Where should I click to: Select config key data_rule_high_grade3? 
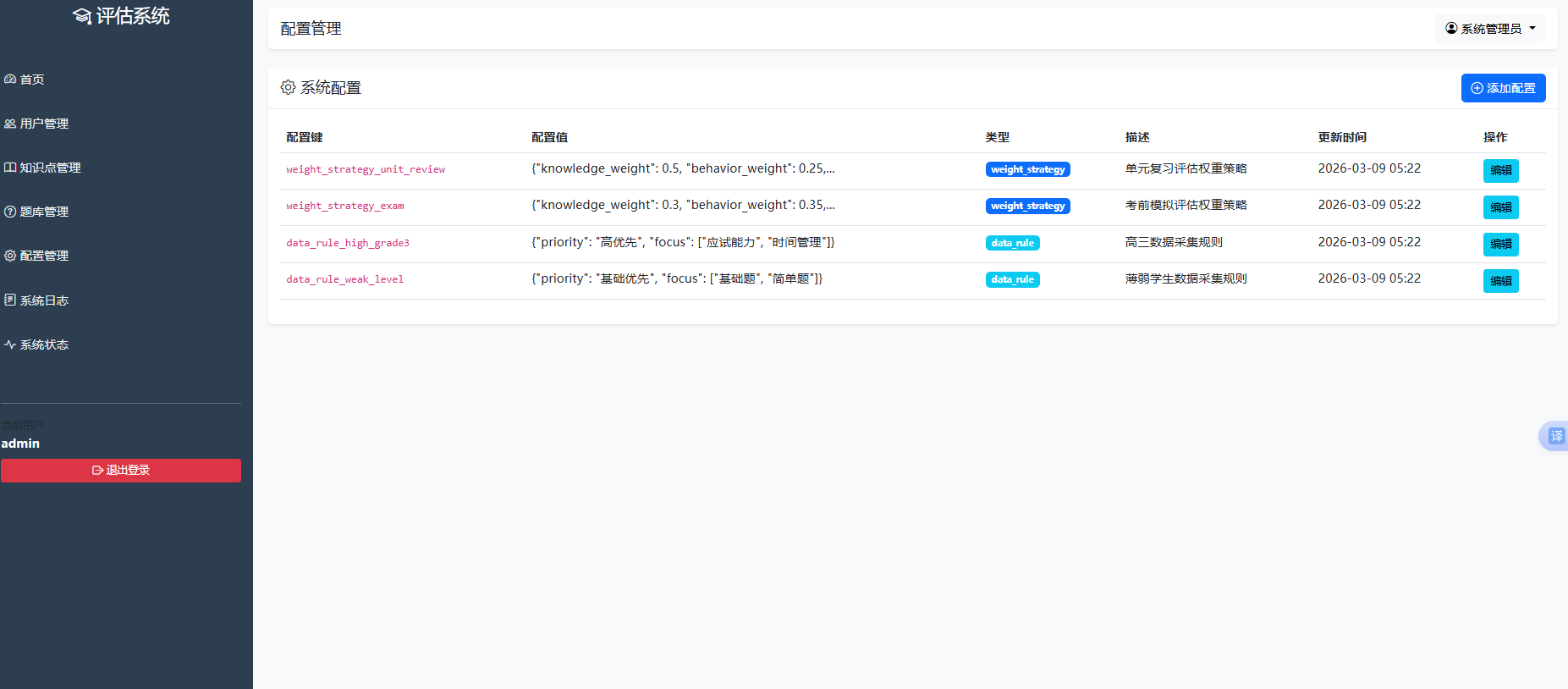pyautogui.click(x=348, y=243)
